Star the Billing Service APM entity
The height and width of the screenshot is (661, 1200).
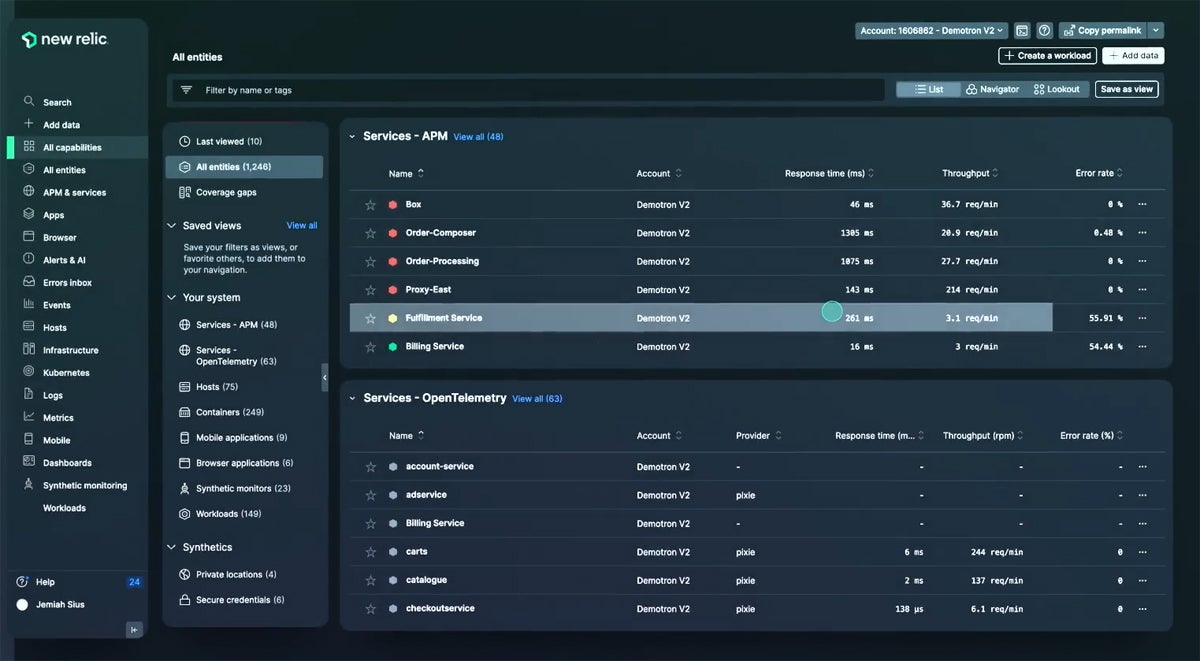(370, 347)
